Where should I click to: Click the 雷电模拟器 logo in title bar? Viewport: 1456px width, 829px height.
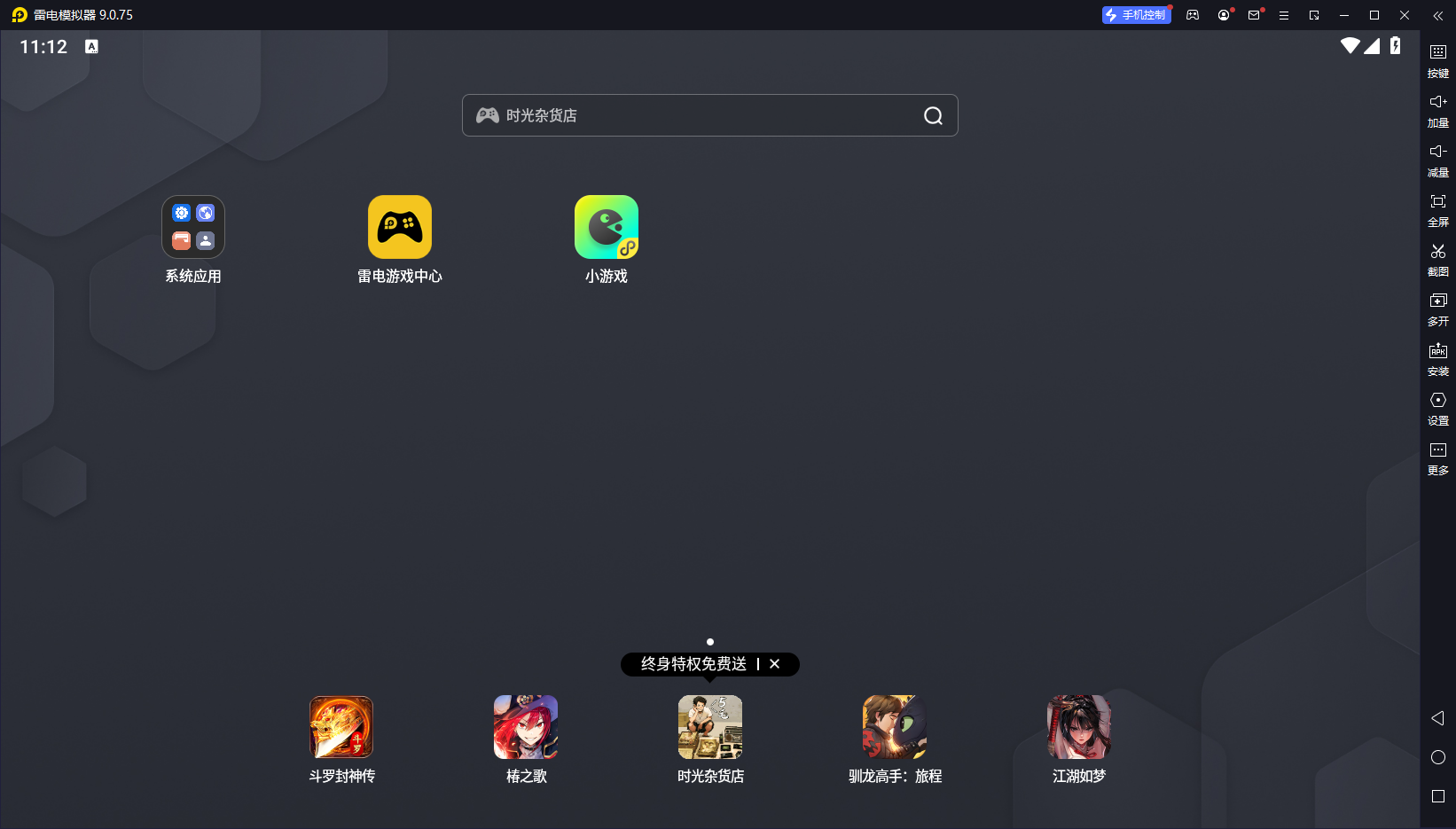click(20, 15)
